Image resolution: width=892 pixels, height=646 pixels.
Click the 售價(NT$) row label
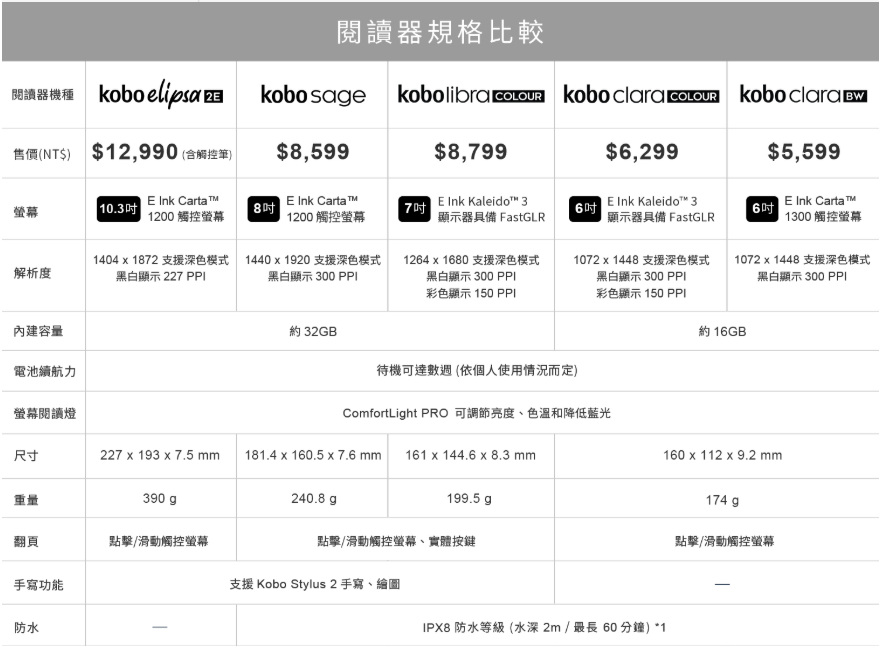[42, 154]
